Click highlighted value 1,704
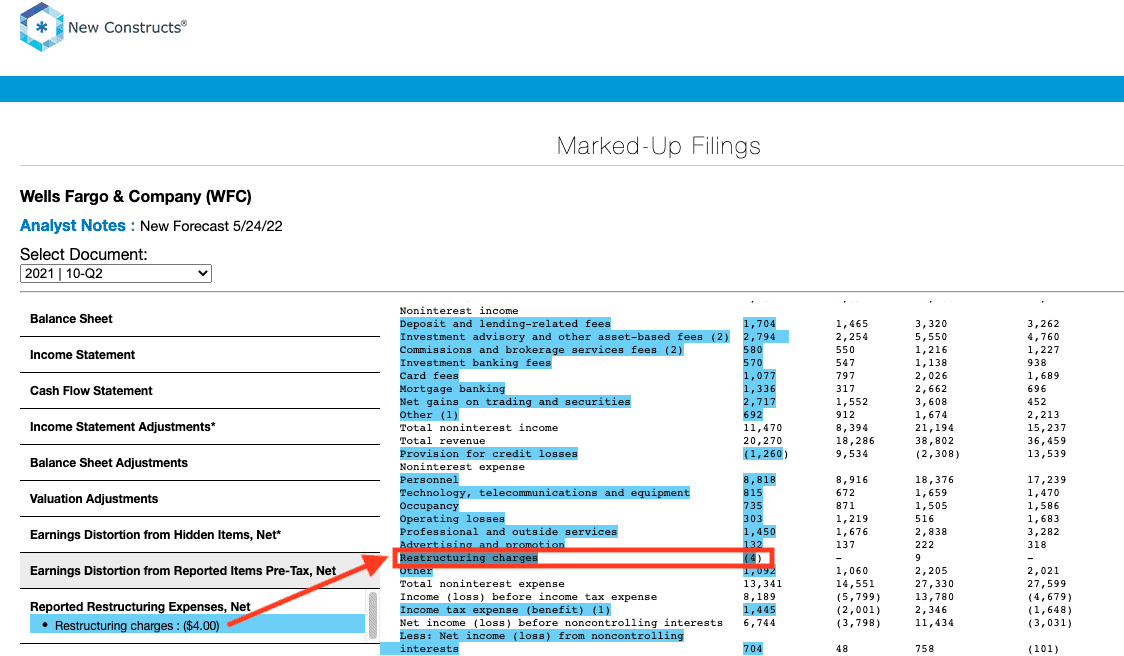 [759, 323]
